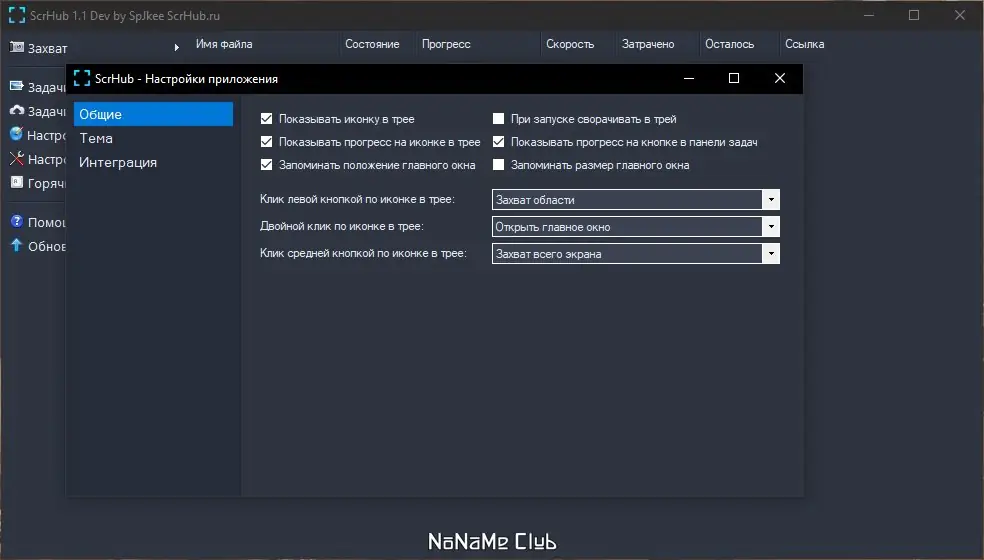The width and height of the screenshot is (984, 560).
Task: Click the upload tasks monitor icon
Action: pos(16,86)
